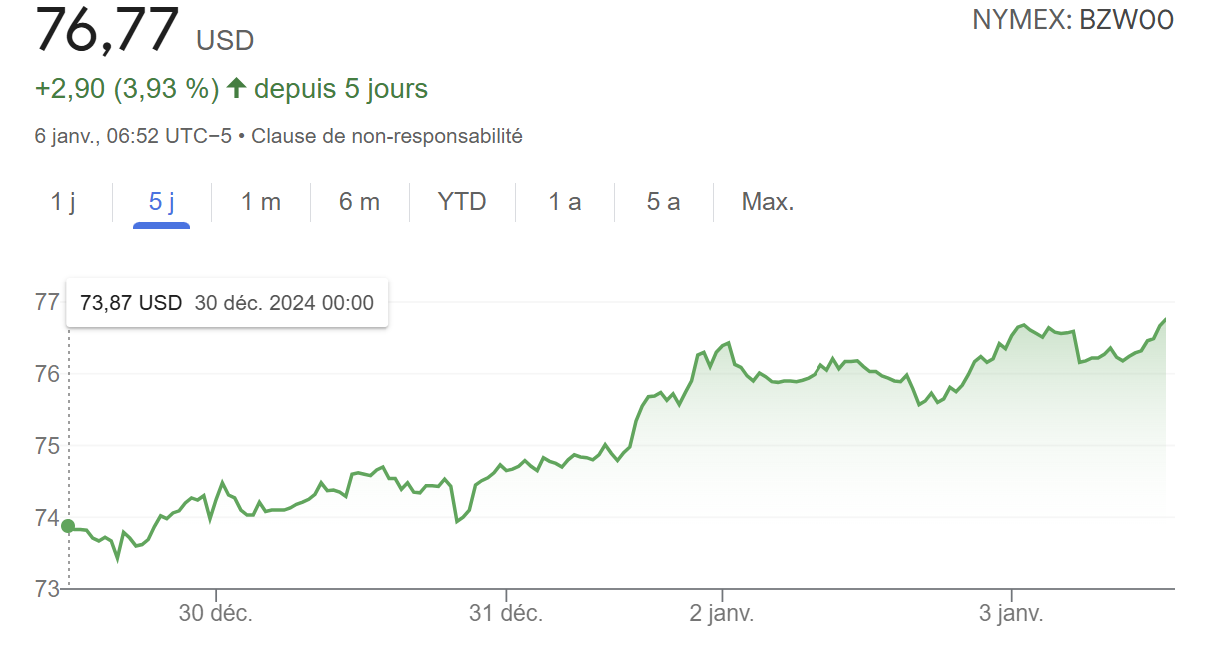
Task: Switch chart to 6 m range
Action: pyautogui.click(x=359, y=202)
